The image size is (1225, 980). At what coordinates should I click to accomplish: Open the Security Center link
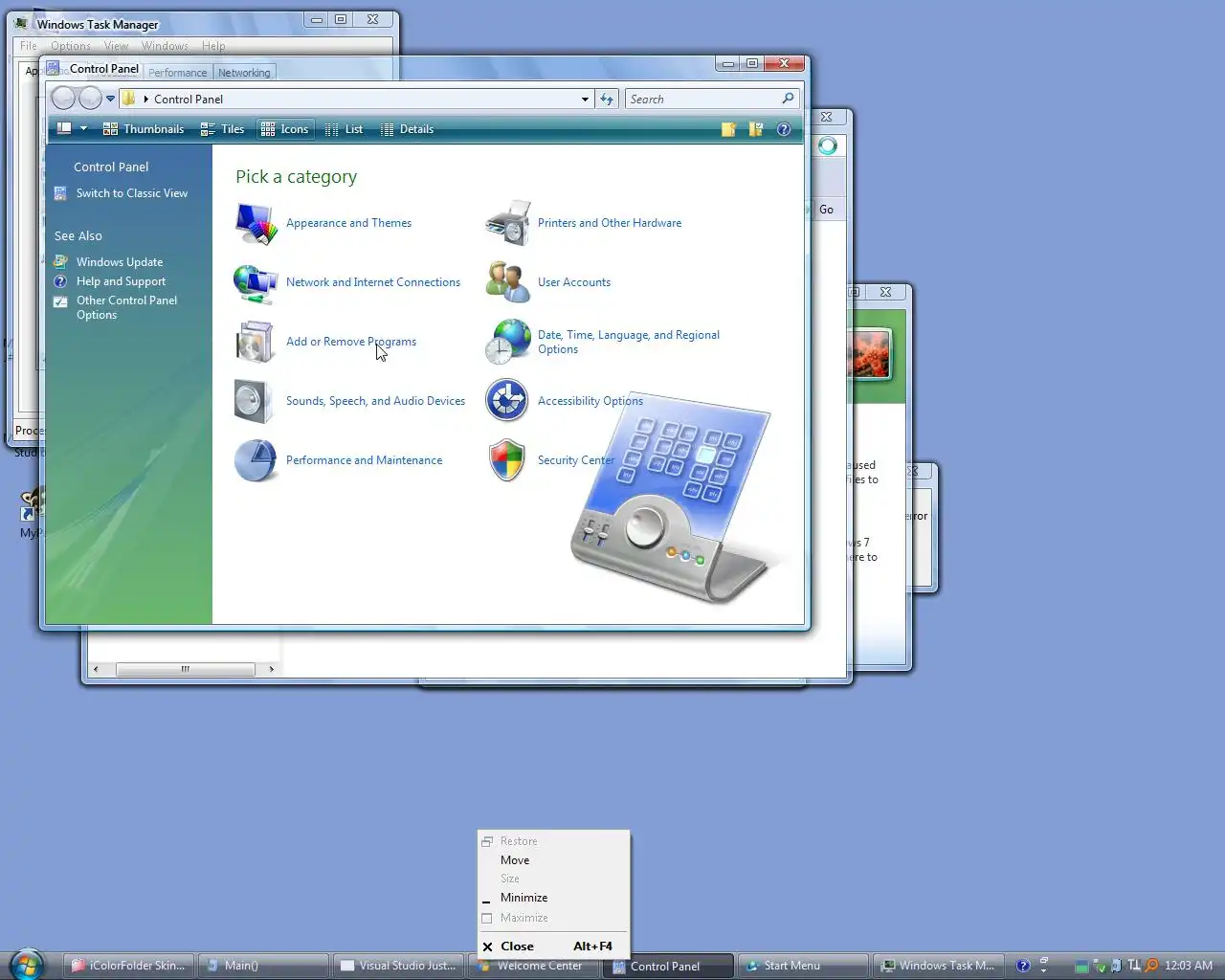pos(576,460)
